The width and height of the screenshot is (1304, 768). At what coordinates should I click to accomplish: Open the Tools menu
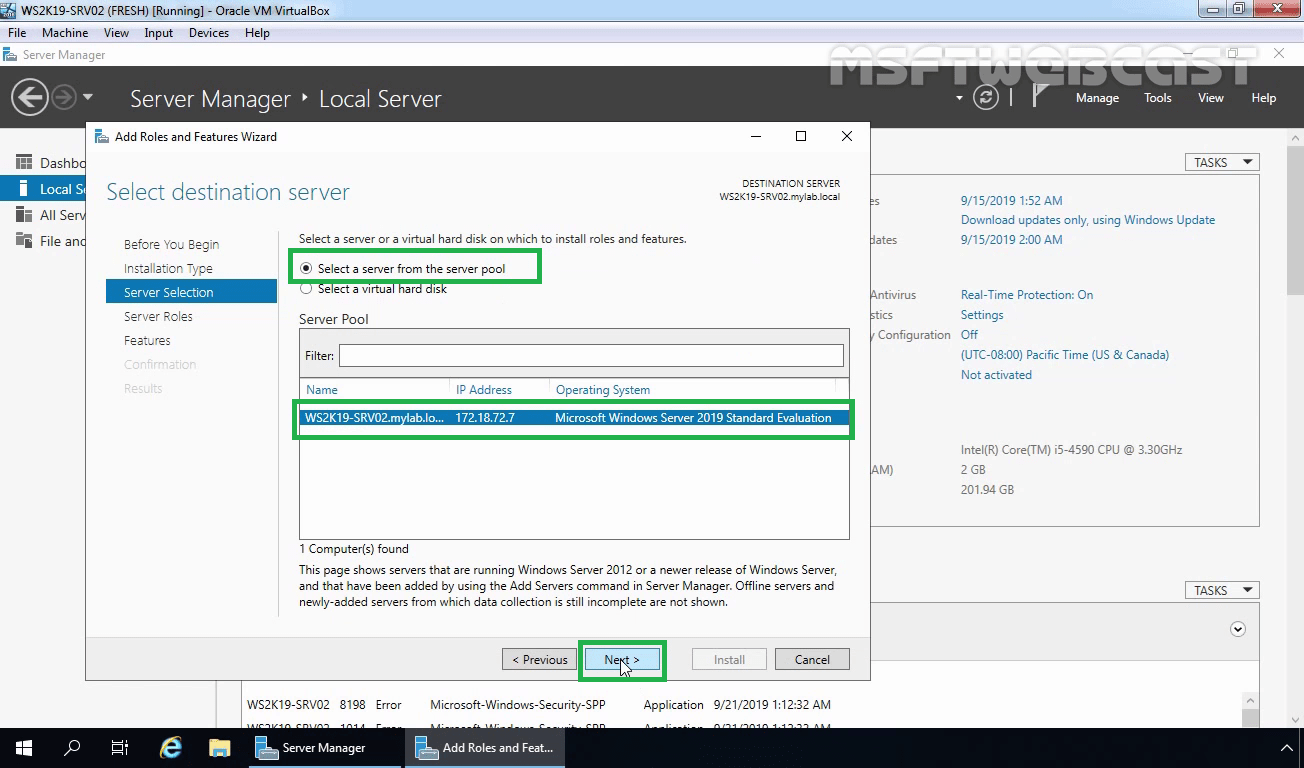(x=1158, y=98)
